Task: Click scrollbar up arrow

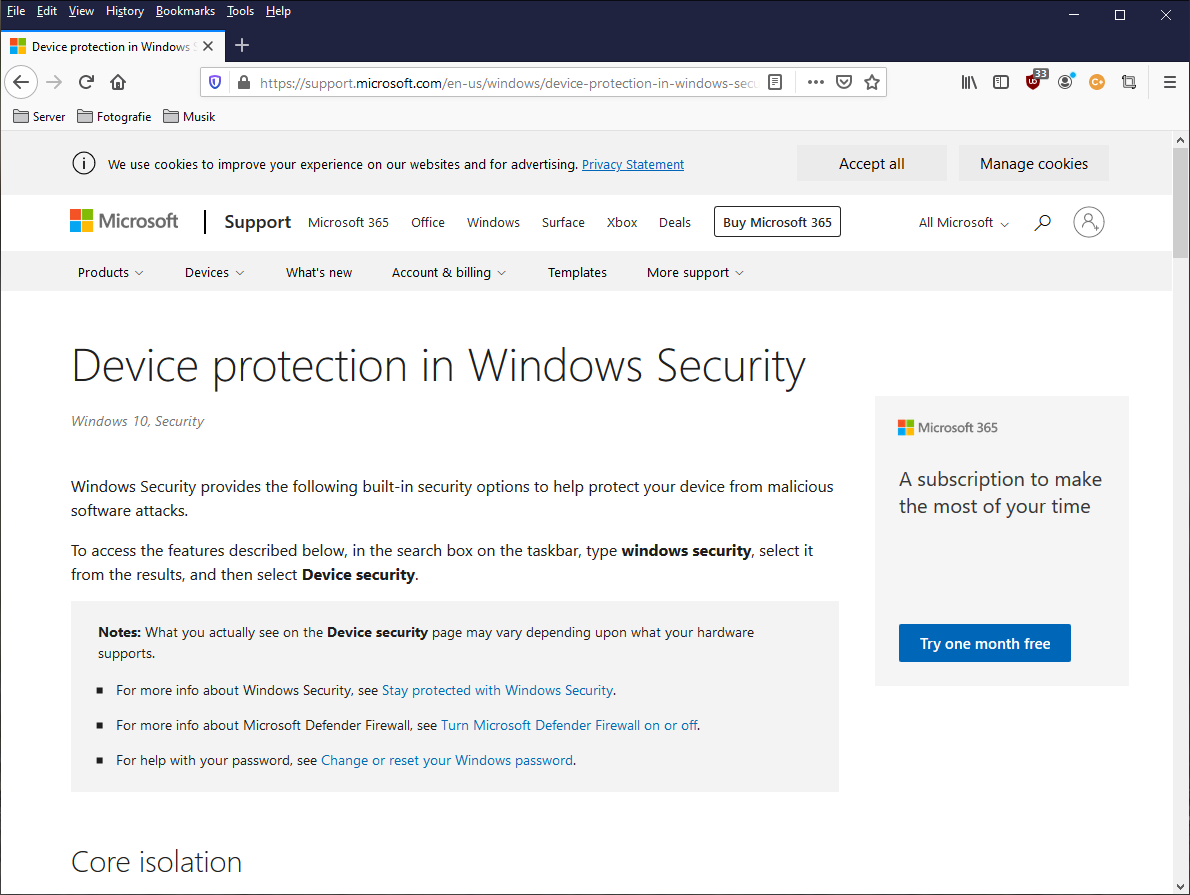Action: pyautogui.click(x=1180, y=140)
